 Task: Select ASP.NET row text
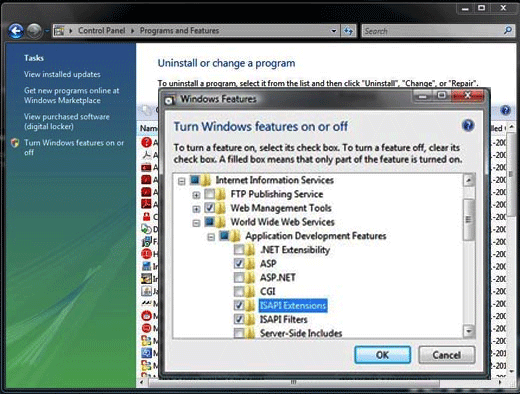coord(278,278)
